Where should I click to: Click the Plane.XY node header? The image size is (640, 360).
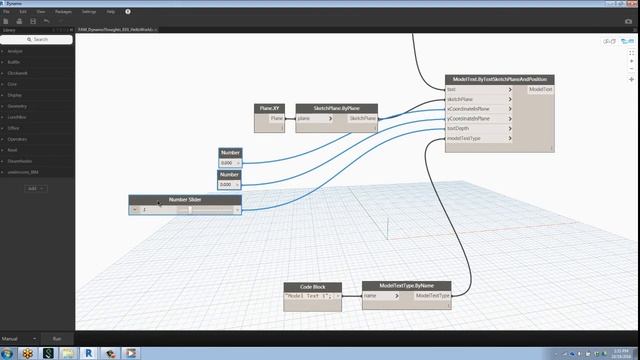point(269,109)
